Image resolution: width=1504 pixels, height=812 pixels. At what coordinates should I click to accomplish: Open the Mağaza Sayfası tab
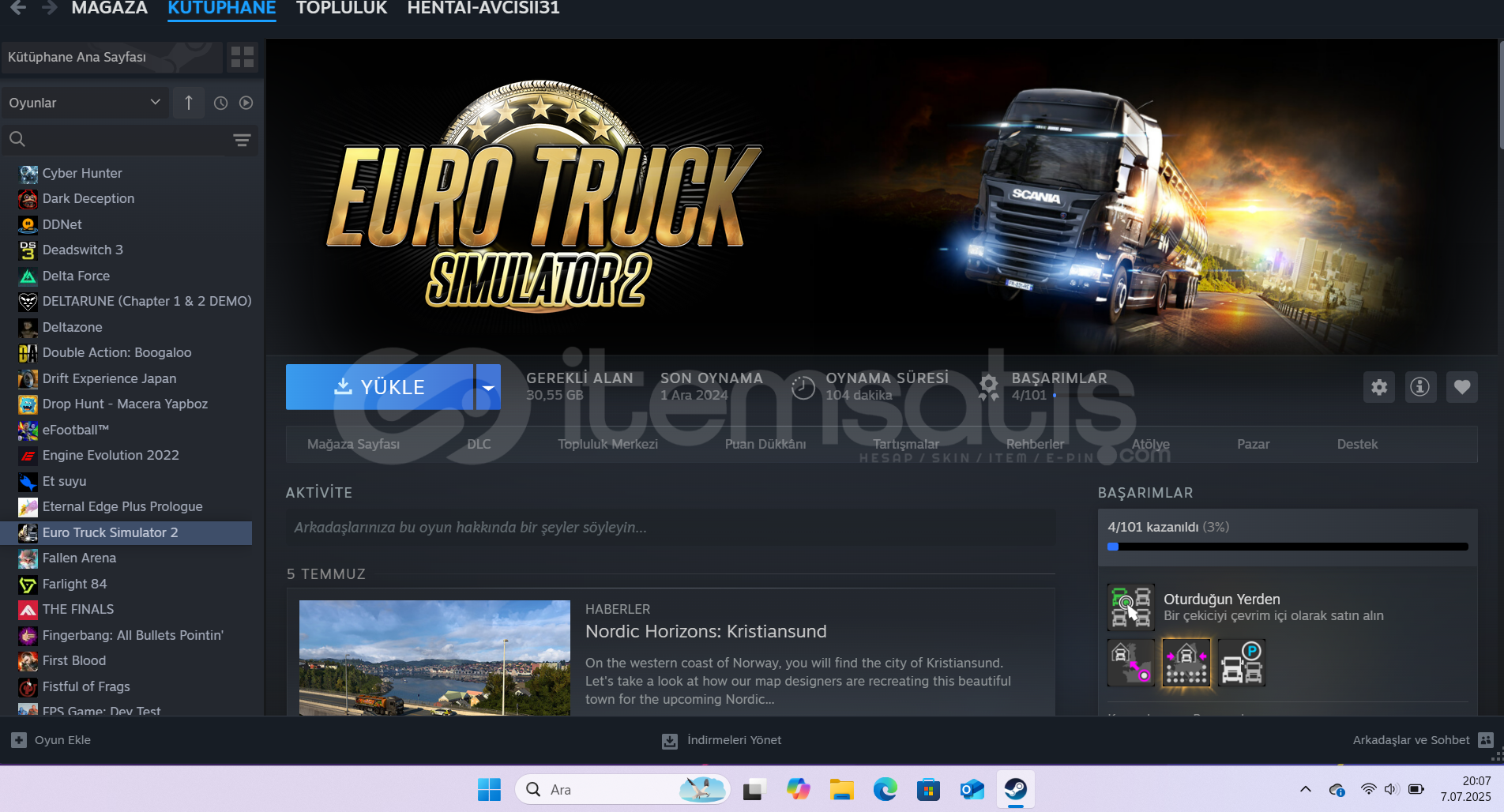tap(353, 444)
